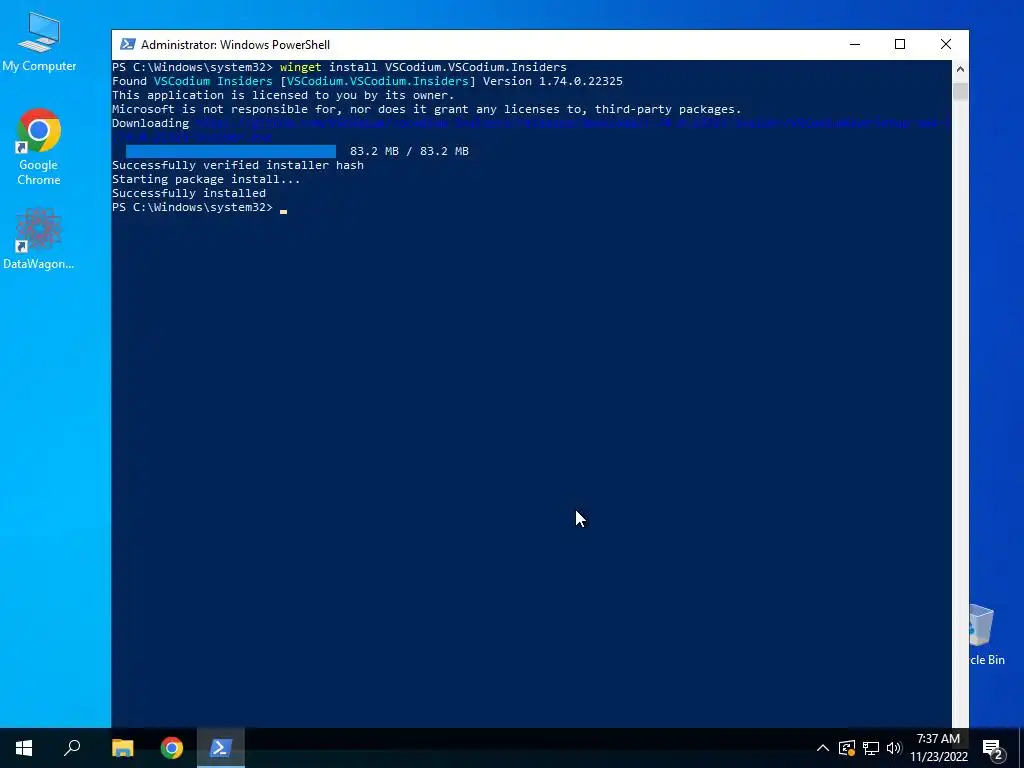
Task: Open File Explorer from the taskbar
Action: [x=122, y=748]
